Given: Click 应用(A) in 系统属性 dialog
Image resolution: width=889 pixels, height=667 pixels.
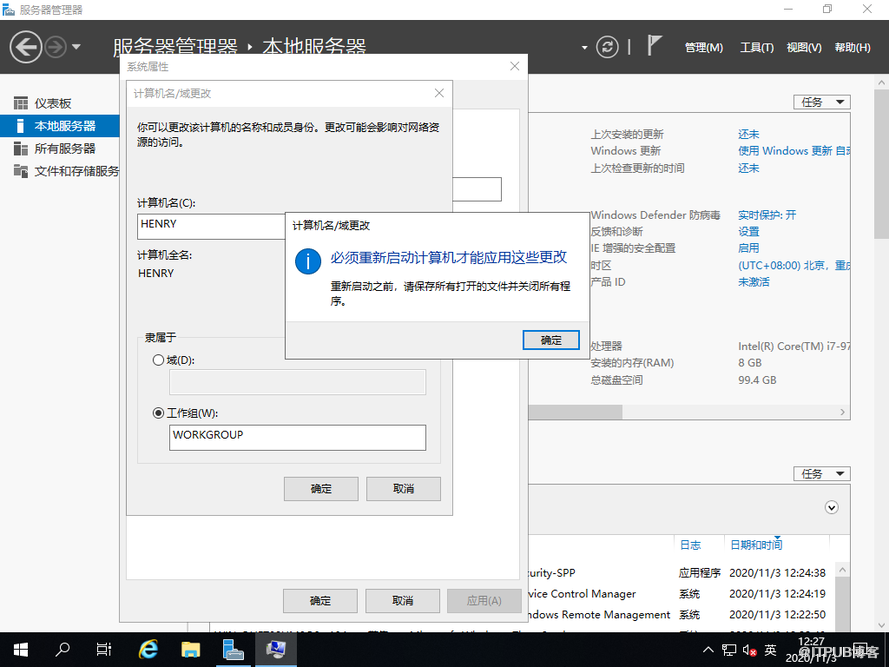Looking at the screenshot, I should click(484, 601).
